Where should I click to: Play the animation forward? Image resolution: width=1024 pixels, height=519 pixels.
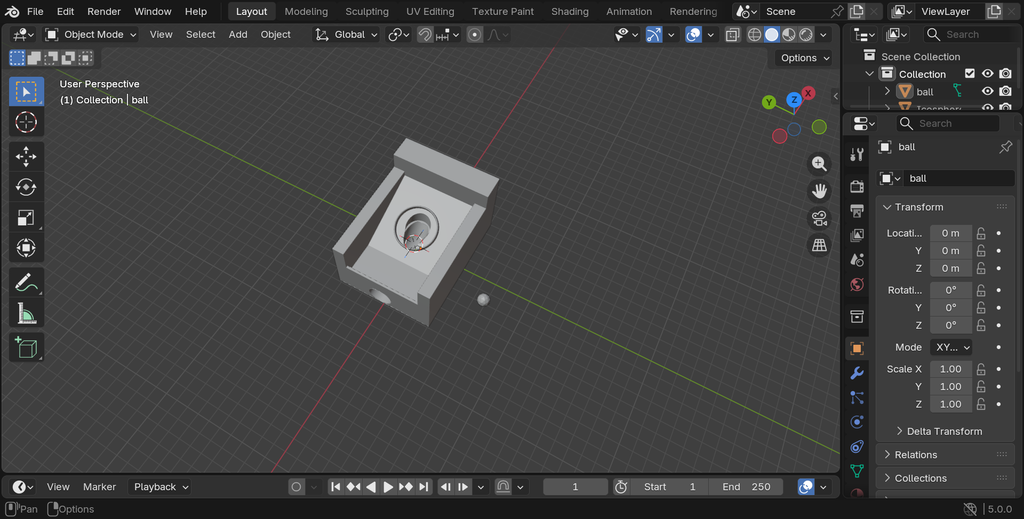click(388, 487)
